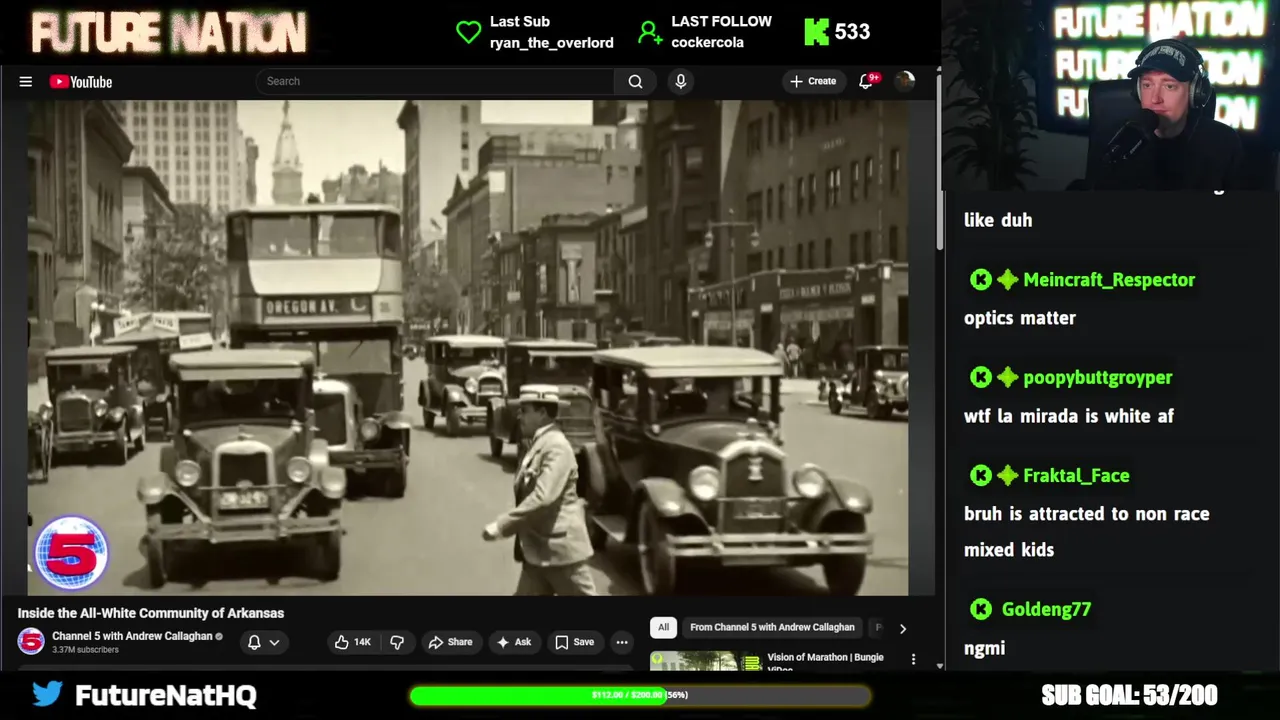Click the FUTURE NATION overlay logo
This screenshot has width=1280, height=720.
coord(168,32)
